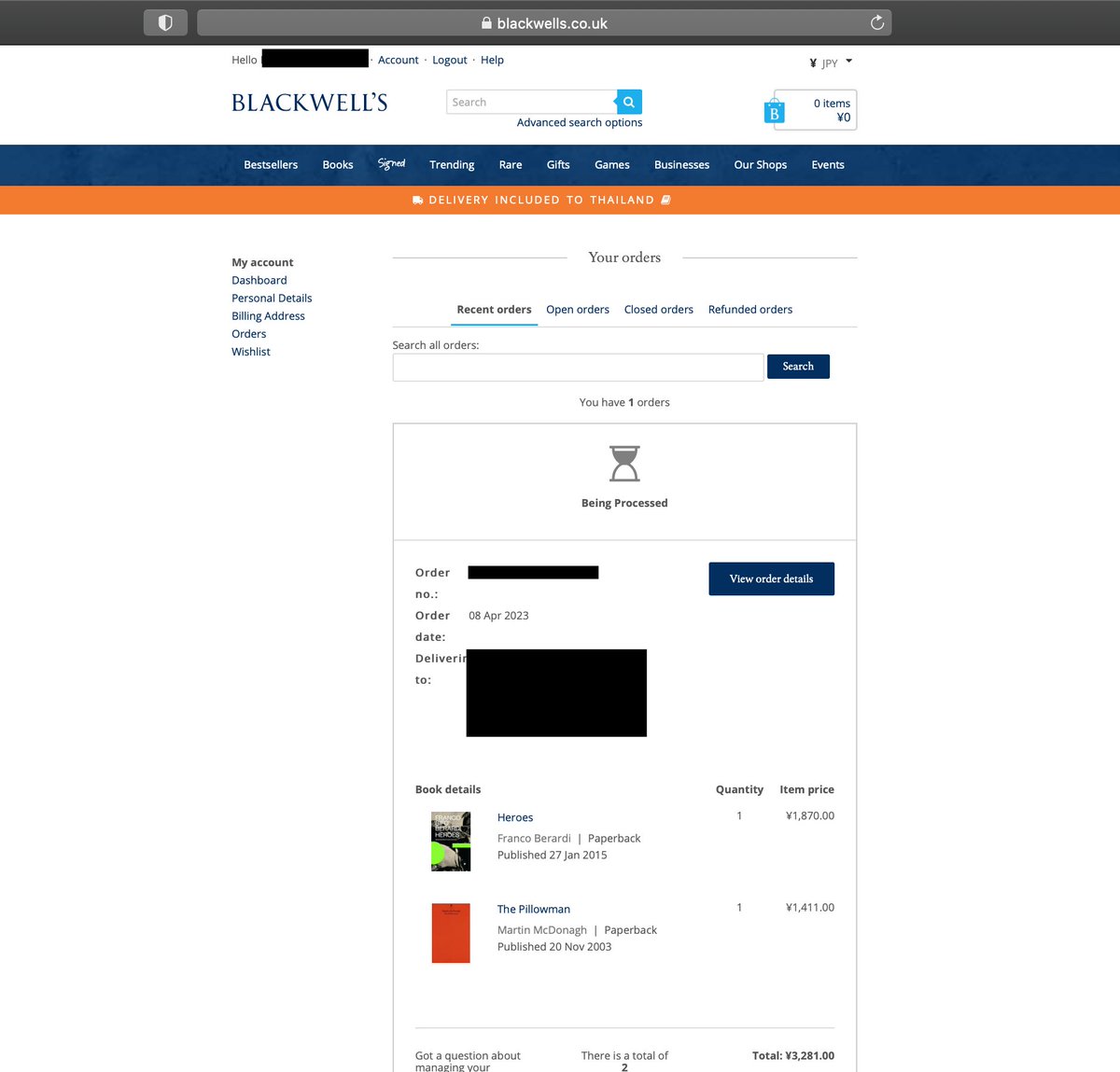The width and height of the screenshot is (1120, 1072).
Task: Click the dark blue Search button
Action: (x=798, y=367)
